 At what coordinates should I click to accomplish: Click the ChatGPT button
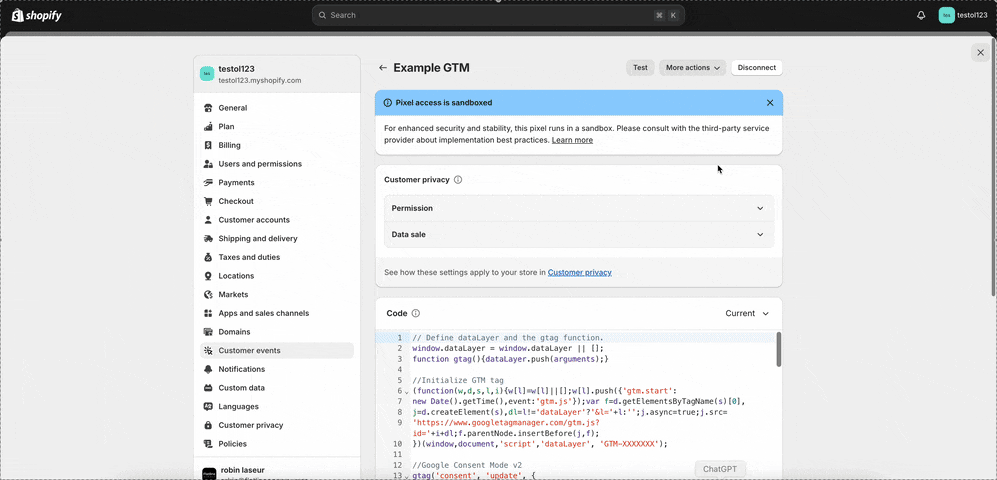[x=720, y=469]
